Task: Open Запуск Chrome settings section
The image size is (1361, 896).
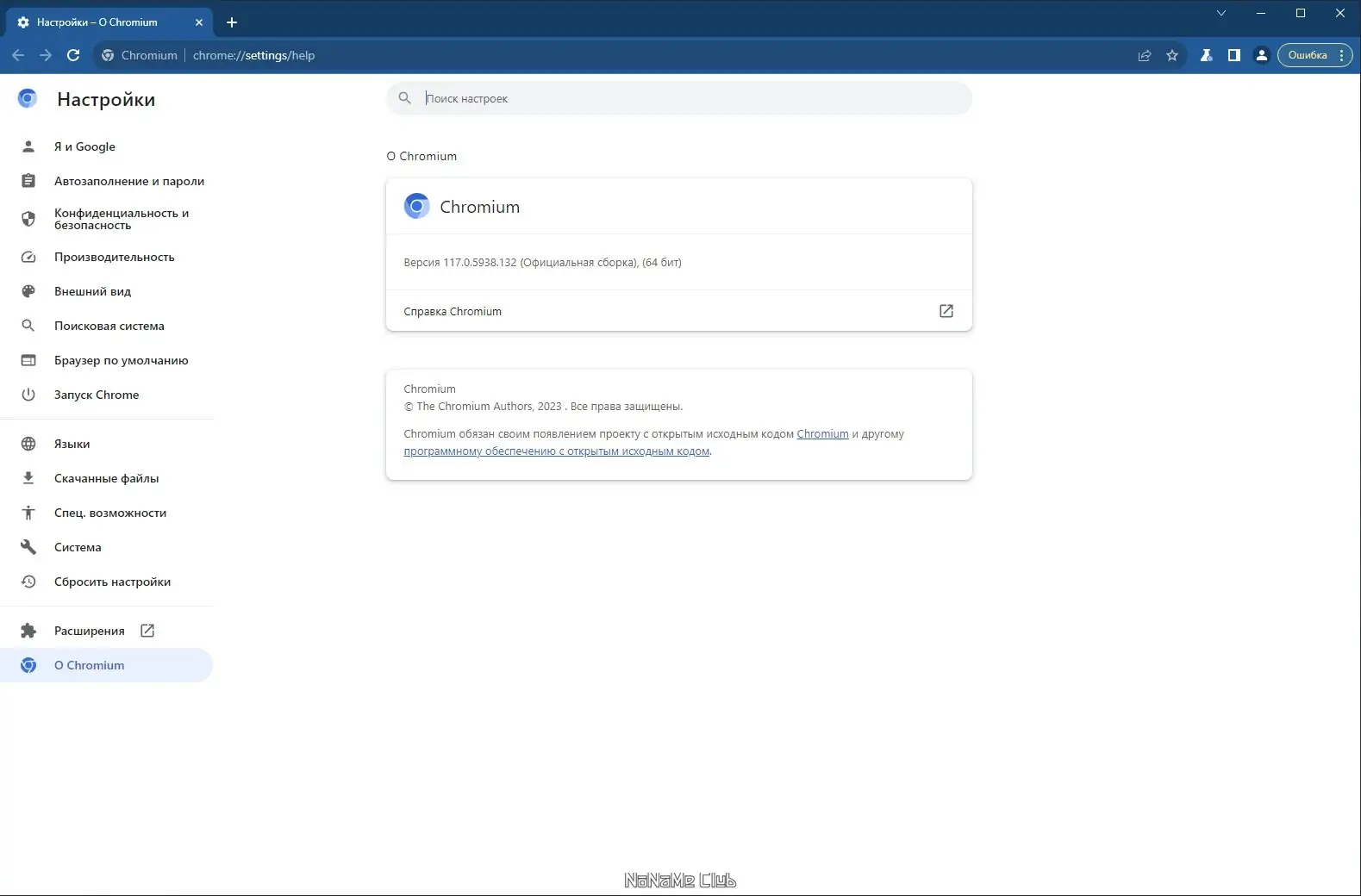Action: click(x=107, y=395)
